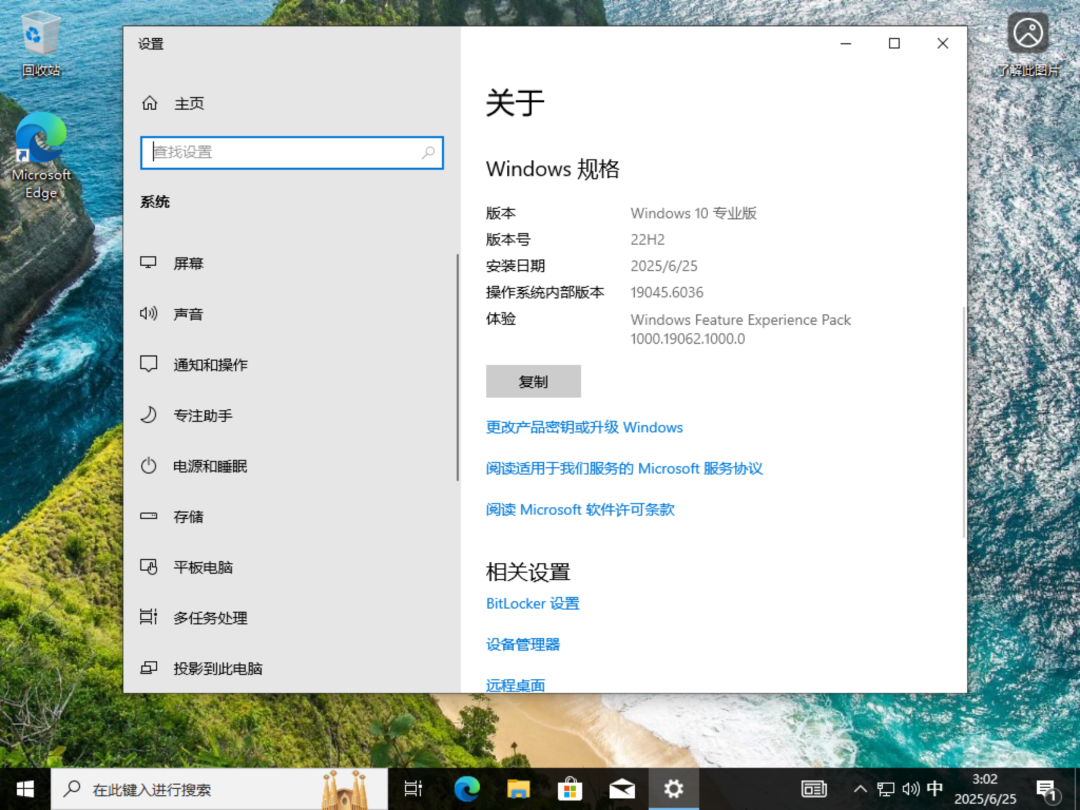The width and height of the screenshot is (1080, 810).
Task: Launch Edge from the taskbar
Action: click(466, 789)
